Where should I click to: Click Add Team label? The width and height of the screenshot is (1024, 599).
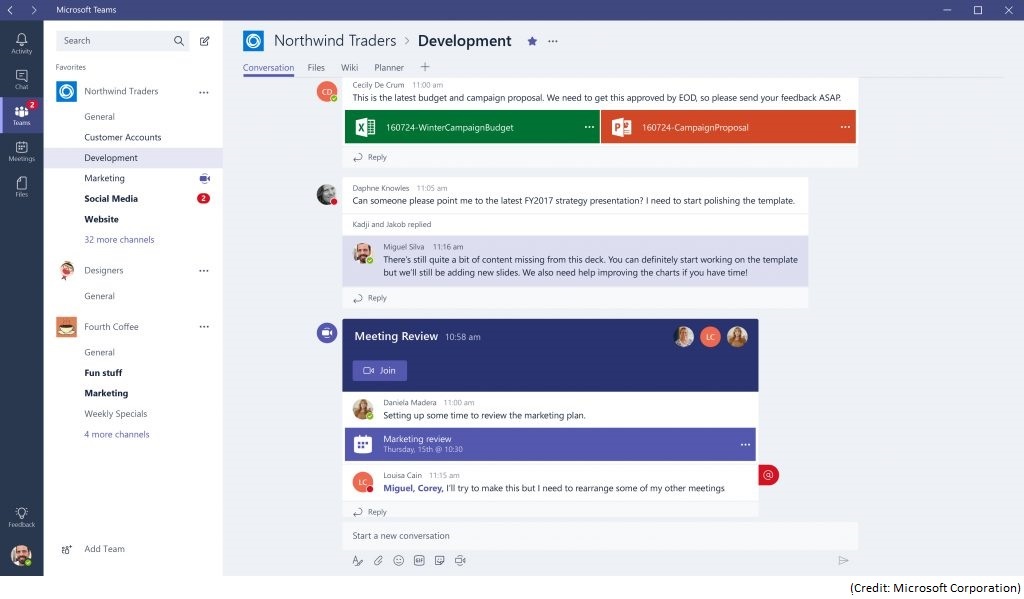pos(104,549)
